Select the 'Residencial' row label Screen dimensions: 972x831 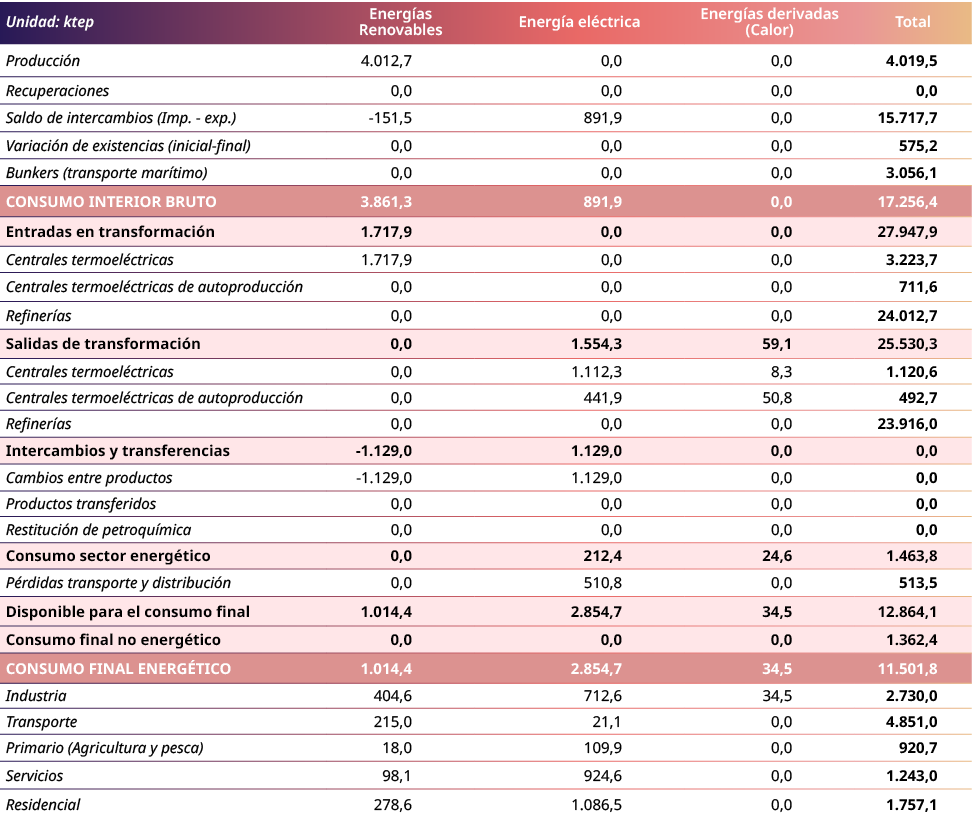[x=43, y=805]
